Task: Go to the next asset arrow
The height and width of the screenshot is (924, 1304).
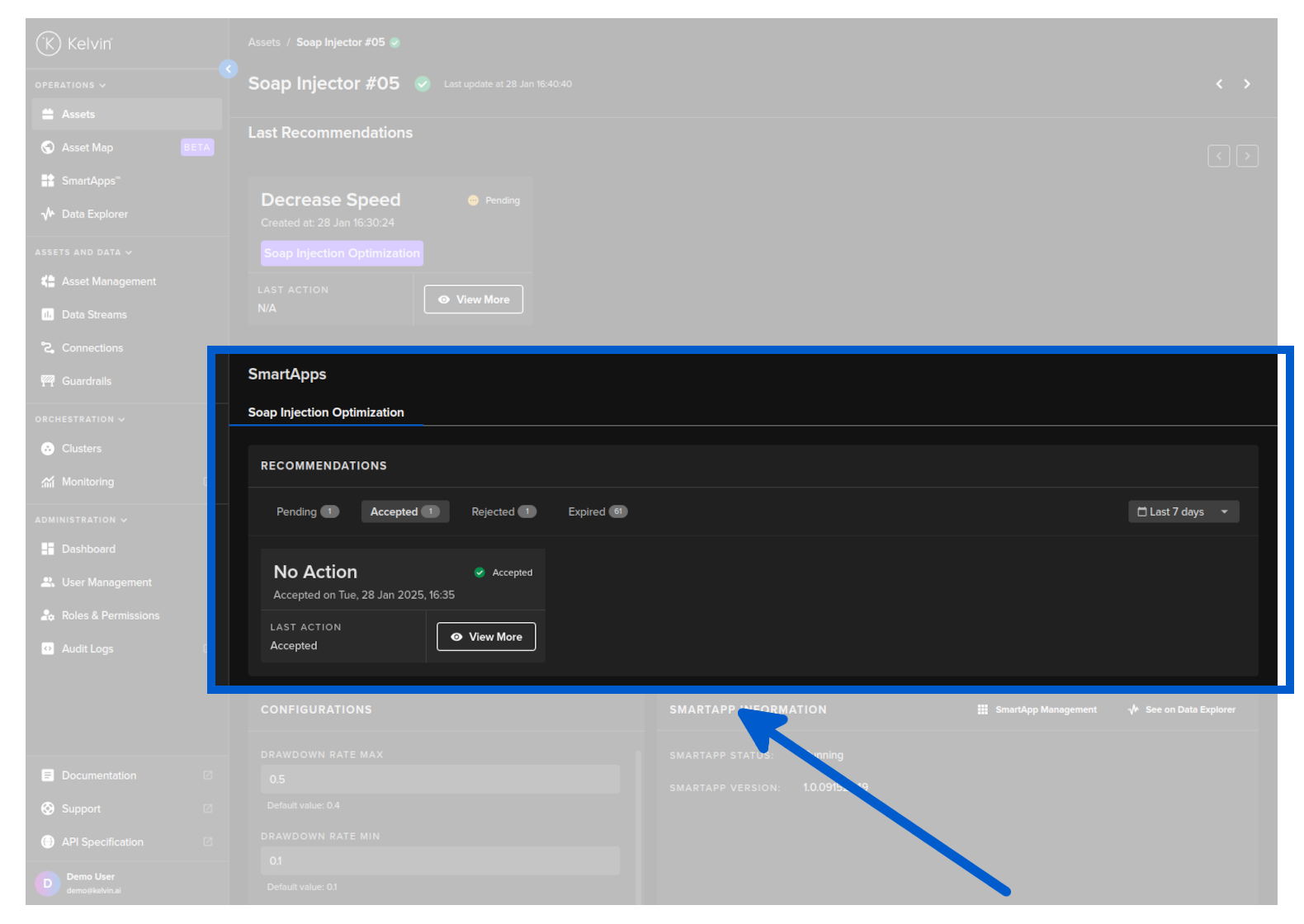Action: click(1247, 84)
